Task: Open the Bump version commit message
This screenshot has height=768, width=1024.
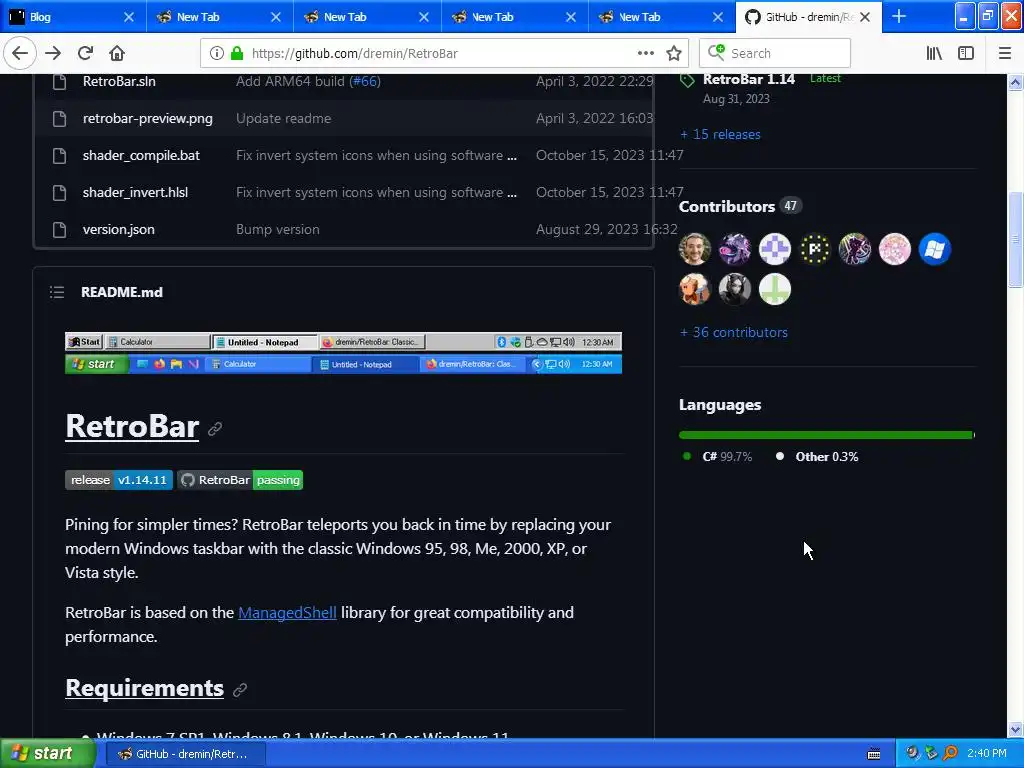Action: coord(278,229)
